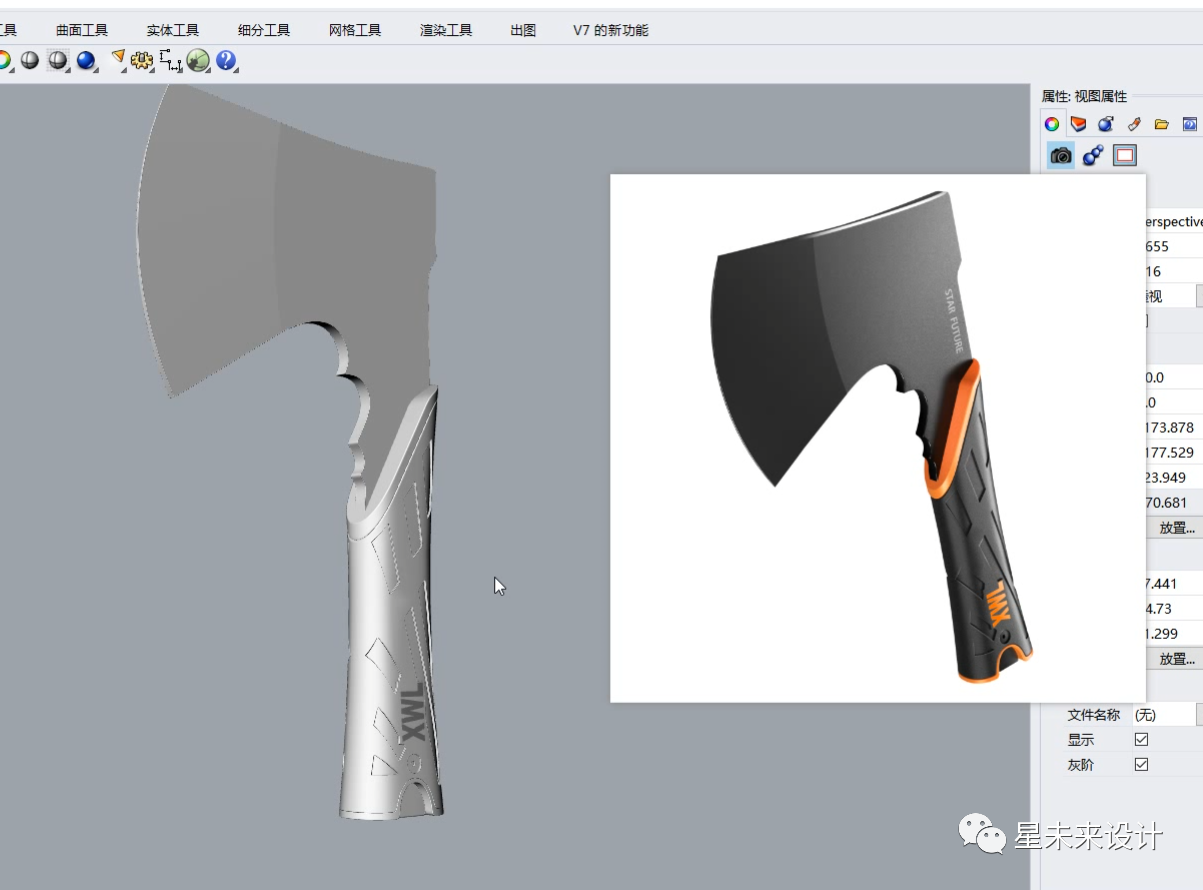Click the 文件名称 label

point(1094,715)
